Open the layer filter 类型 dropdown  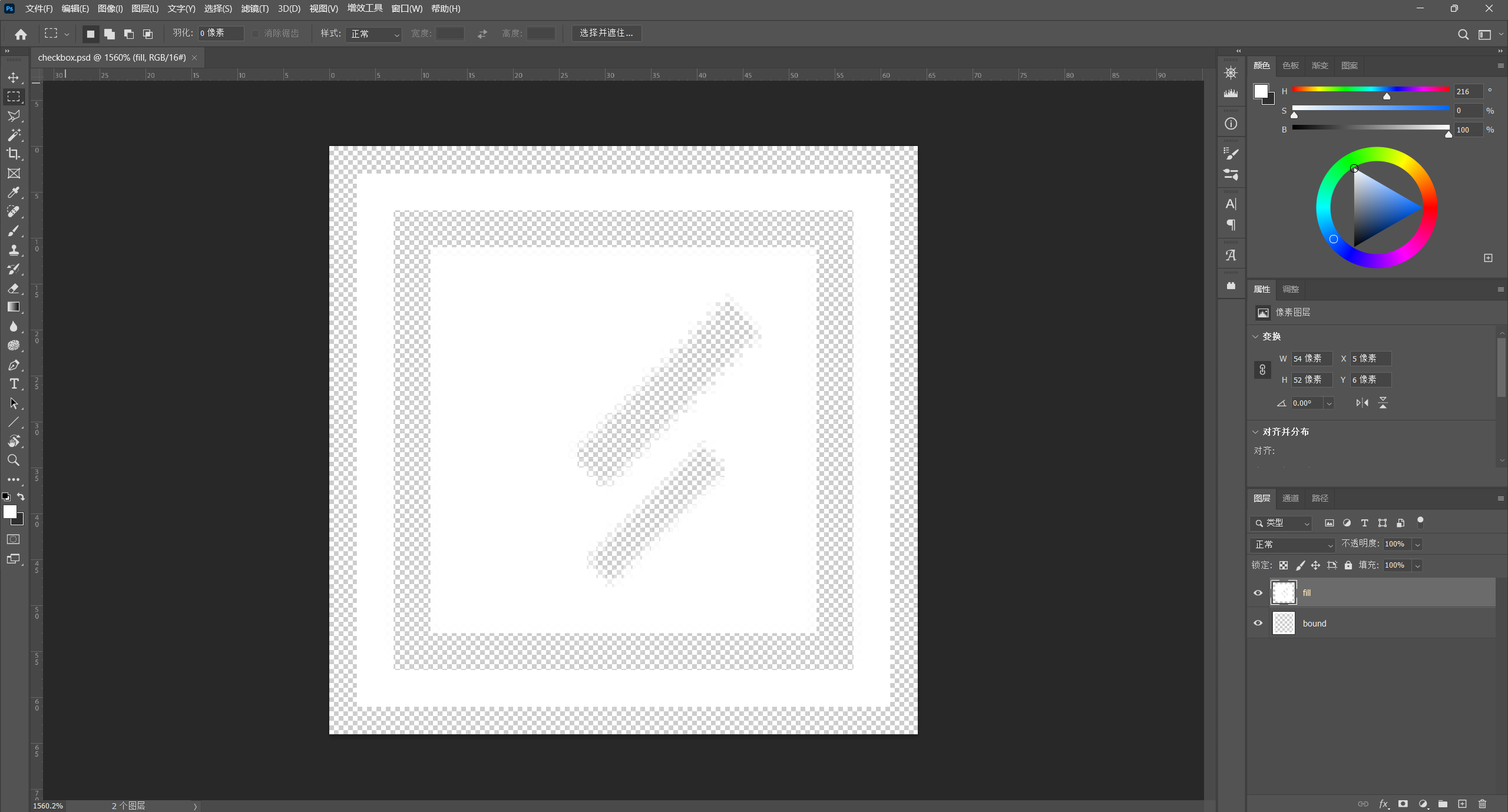[x=1281, y=523]
